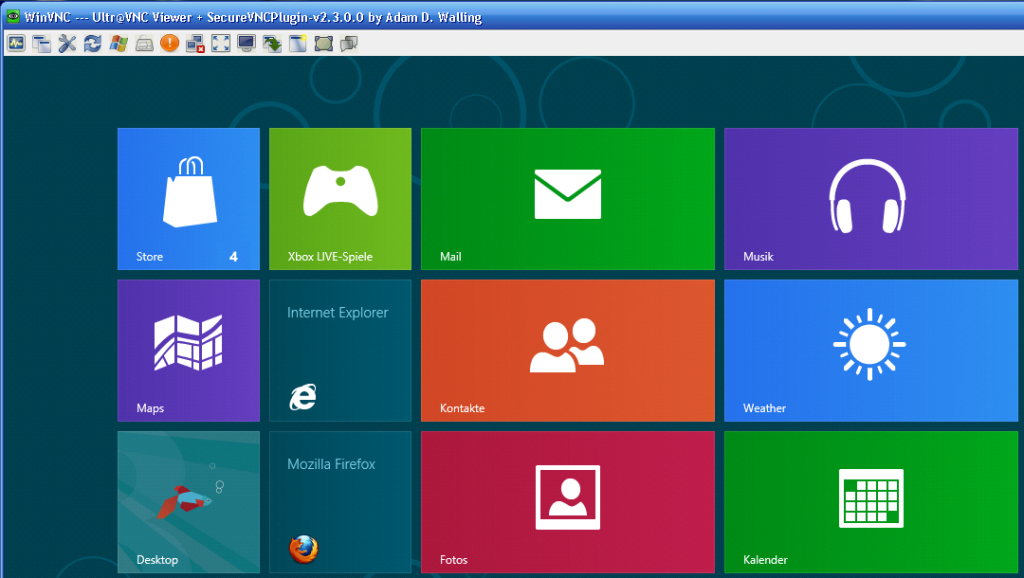Click the keyboard custom key icon
The image size is (1024, 578).
click(x=144, y=44)
